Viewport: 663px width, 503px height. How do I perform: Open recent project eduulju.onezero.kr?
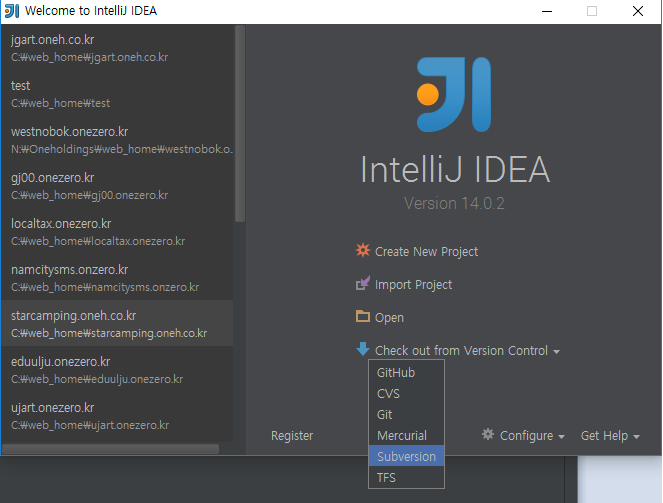tap(117, 369)
